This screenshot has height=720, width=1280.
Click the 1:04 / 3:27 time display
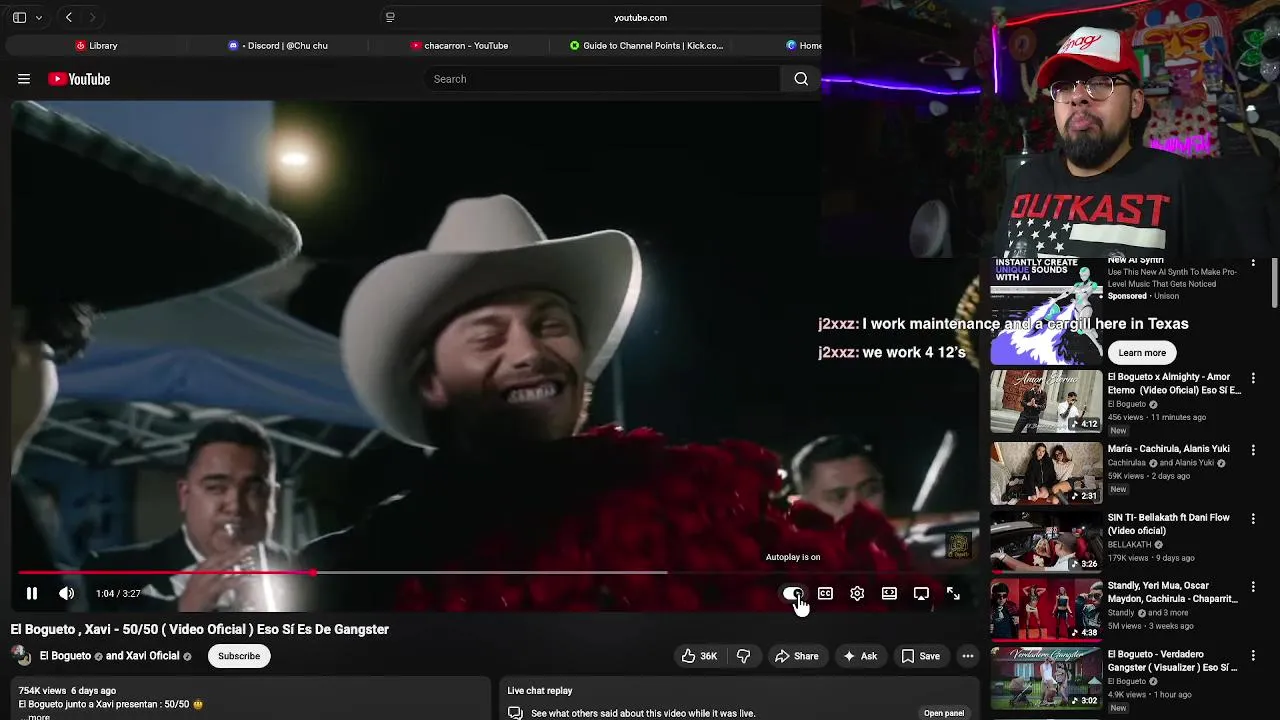[118, 594]
